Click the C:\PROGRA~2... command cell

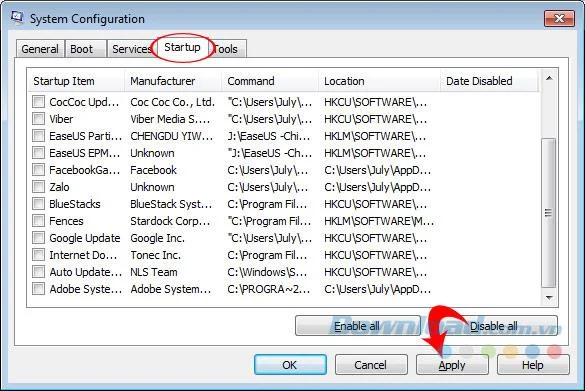click(x=269, y=289)
